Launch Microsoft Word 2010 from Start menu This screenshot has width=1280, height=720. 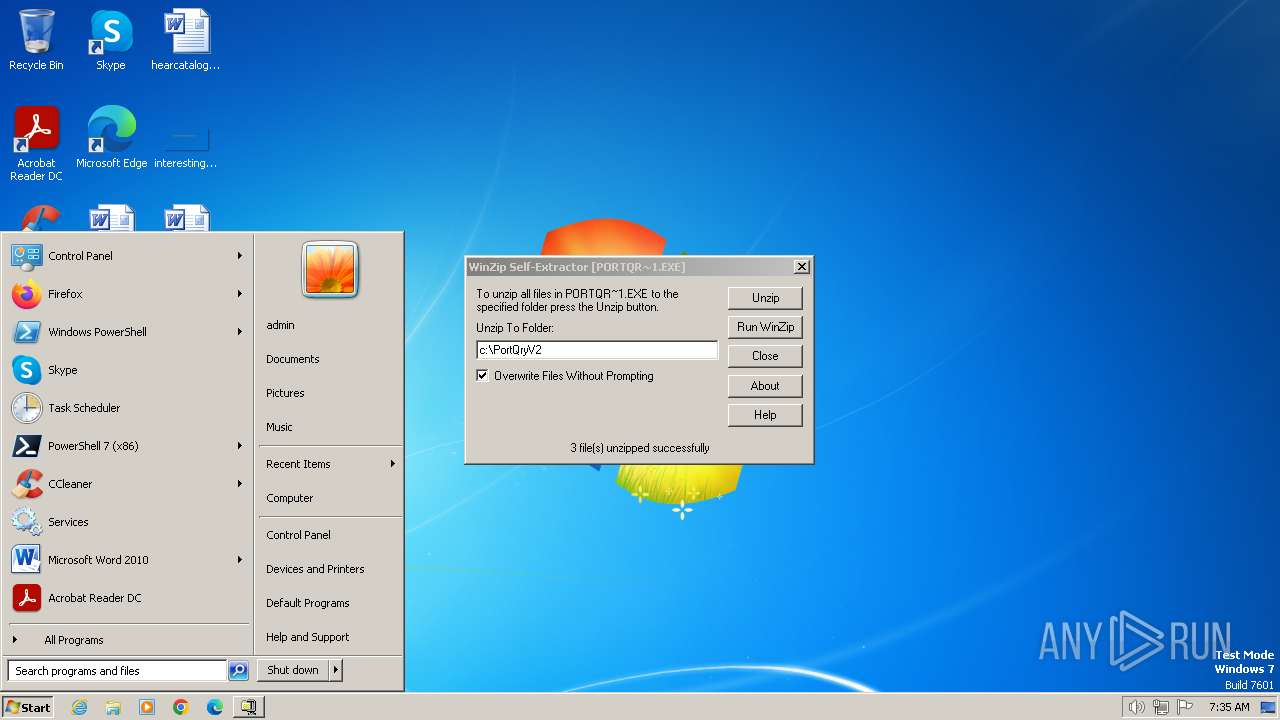click(x=128, y=560)
